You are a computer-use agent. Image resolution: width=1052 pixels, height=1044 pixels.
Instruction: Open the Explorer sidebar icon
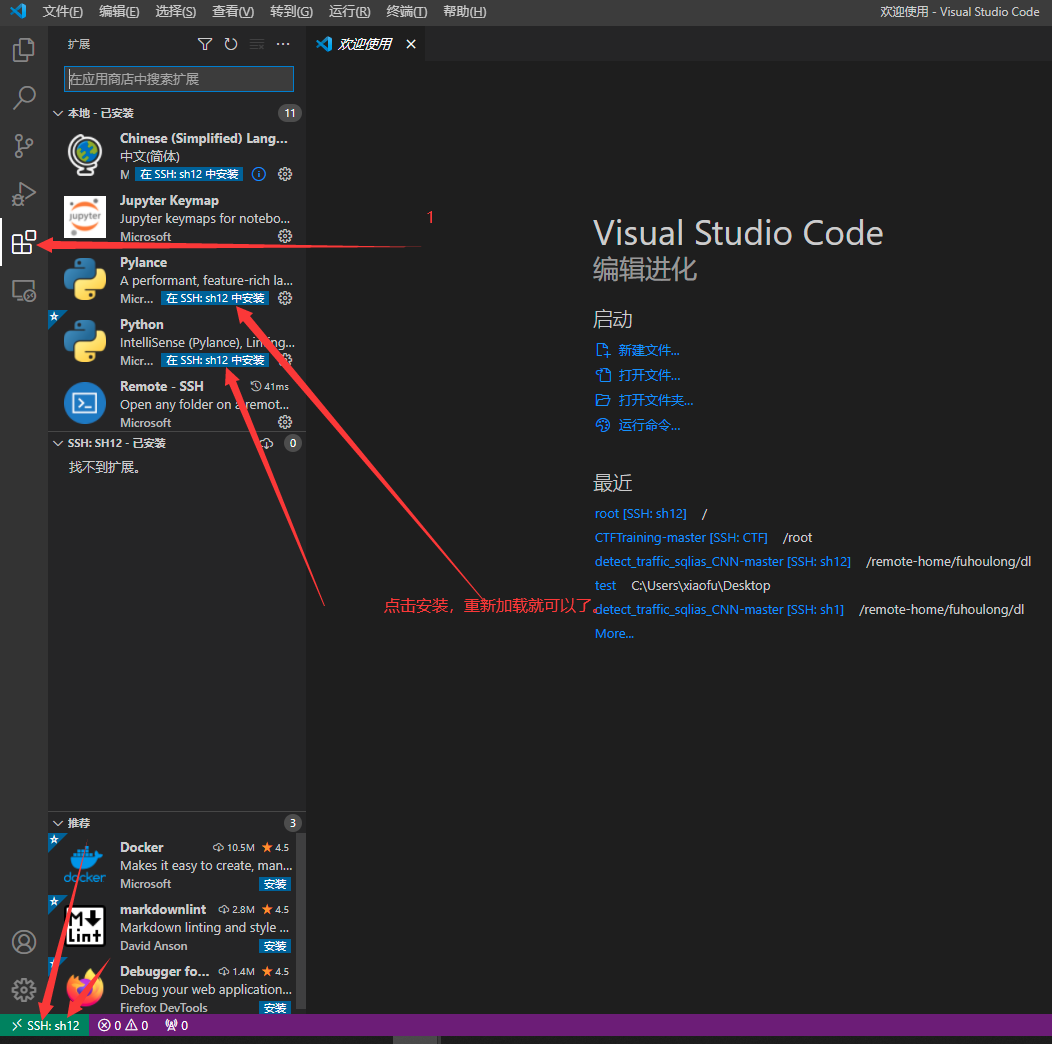pos(23,49)
